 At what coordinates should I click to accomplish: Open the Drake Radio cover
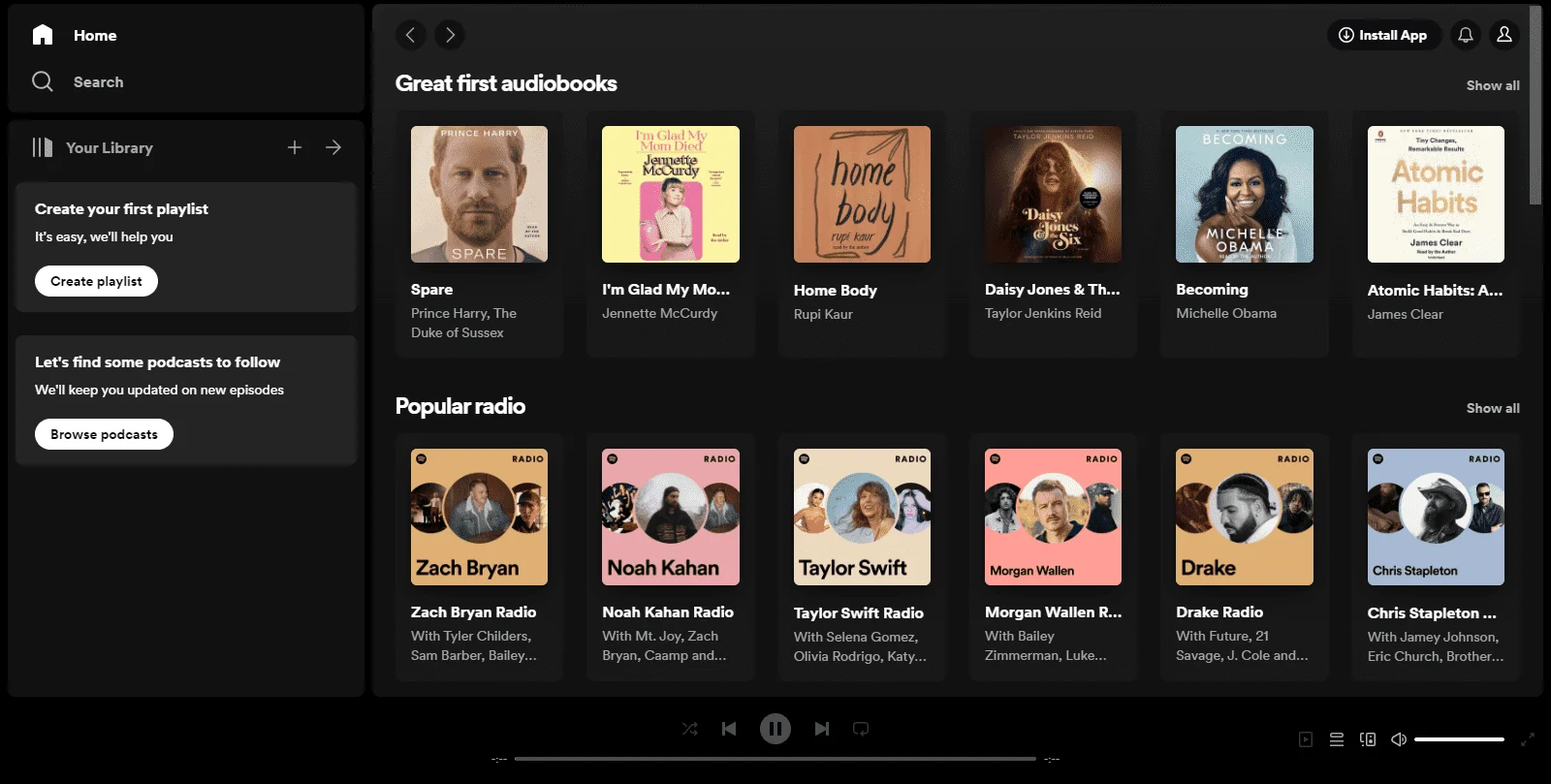click(x=1245, y=517)
